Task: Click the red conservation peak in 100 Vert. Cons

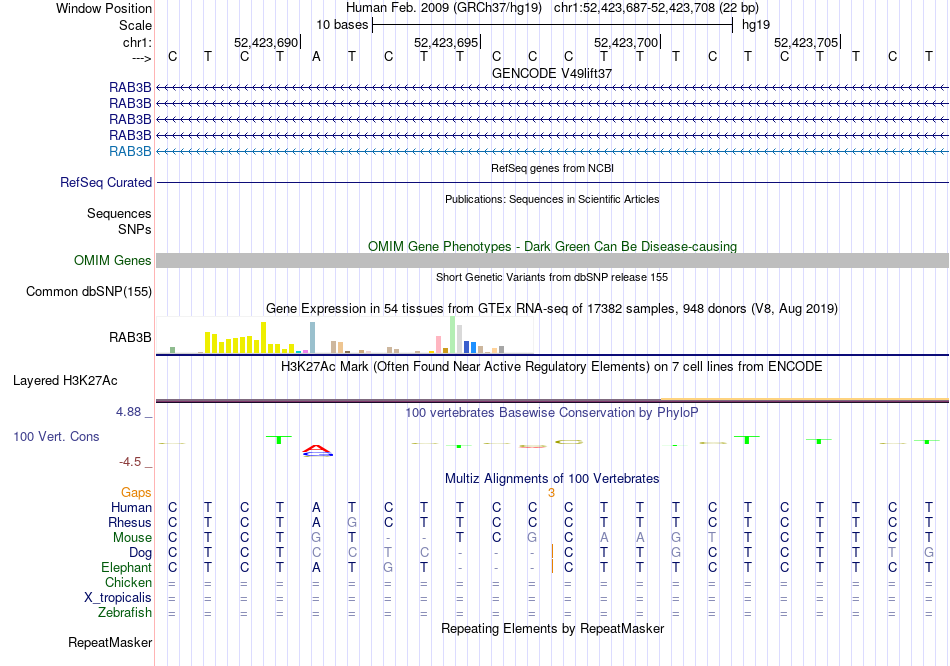Action: (317, 450)
